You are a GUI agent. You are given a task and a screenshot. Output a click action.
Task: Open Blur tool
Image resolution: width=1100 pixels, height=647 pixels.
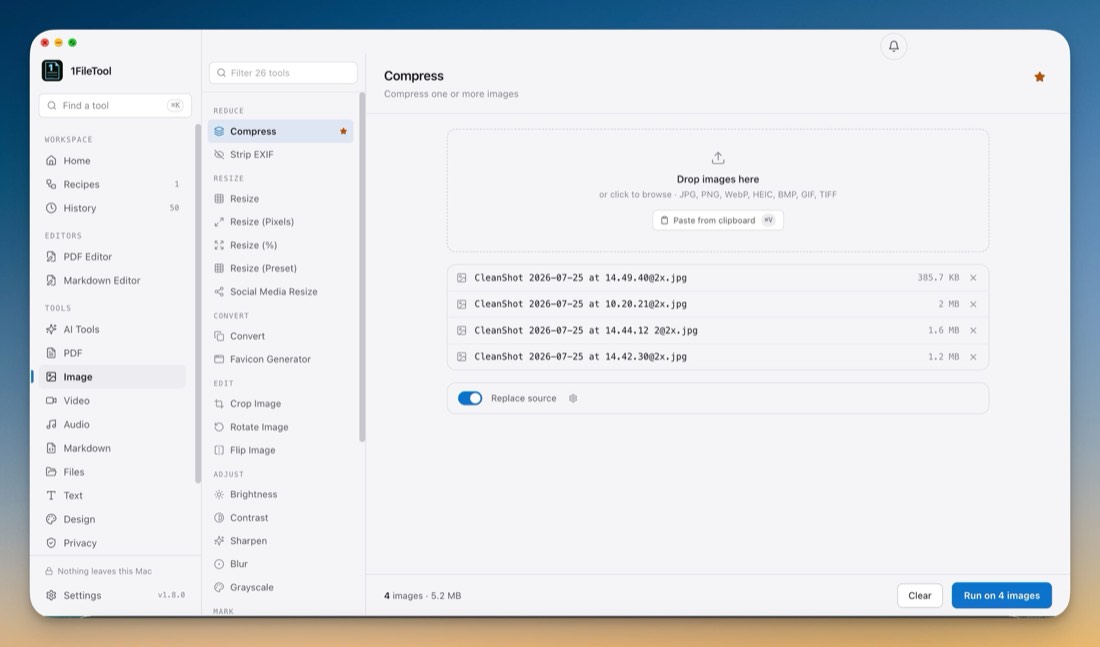[x=281, y=564]
